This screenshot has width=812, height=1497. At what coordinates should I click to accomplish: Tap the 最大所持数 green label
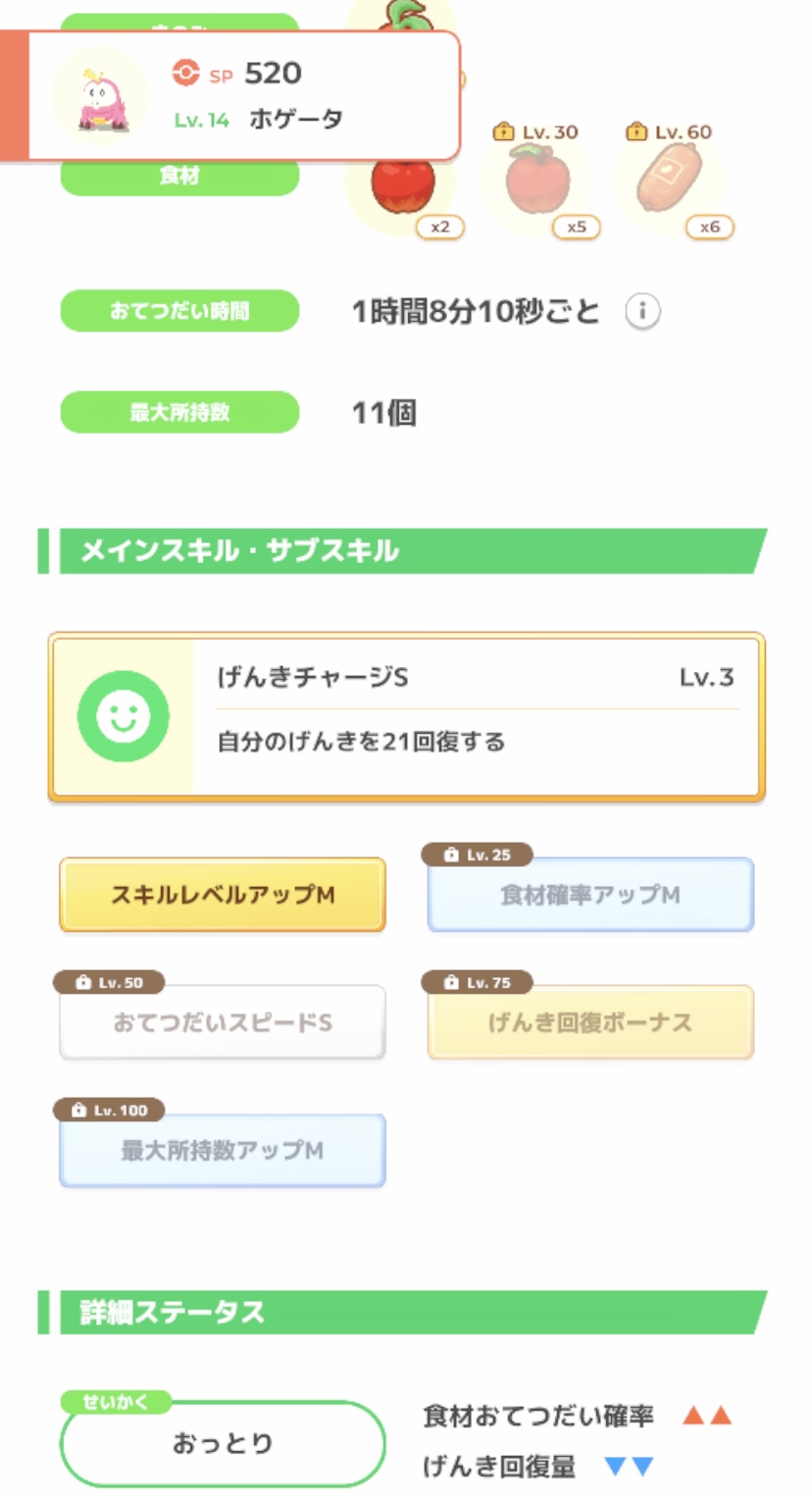coord(179,412)
